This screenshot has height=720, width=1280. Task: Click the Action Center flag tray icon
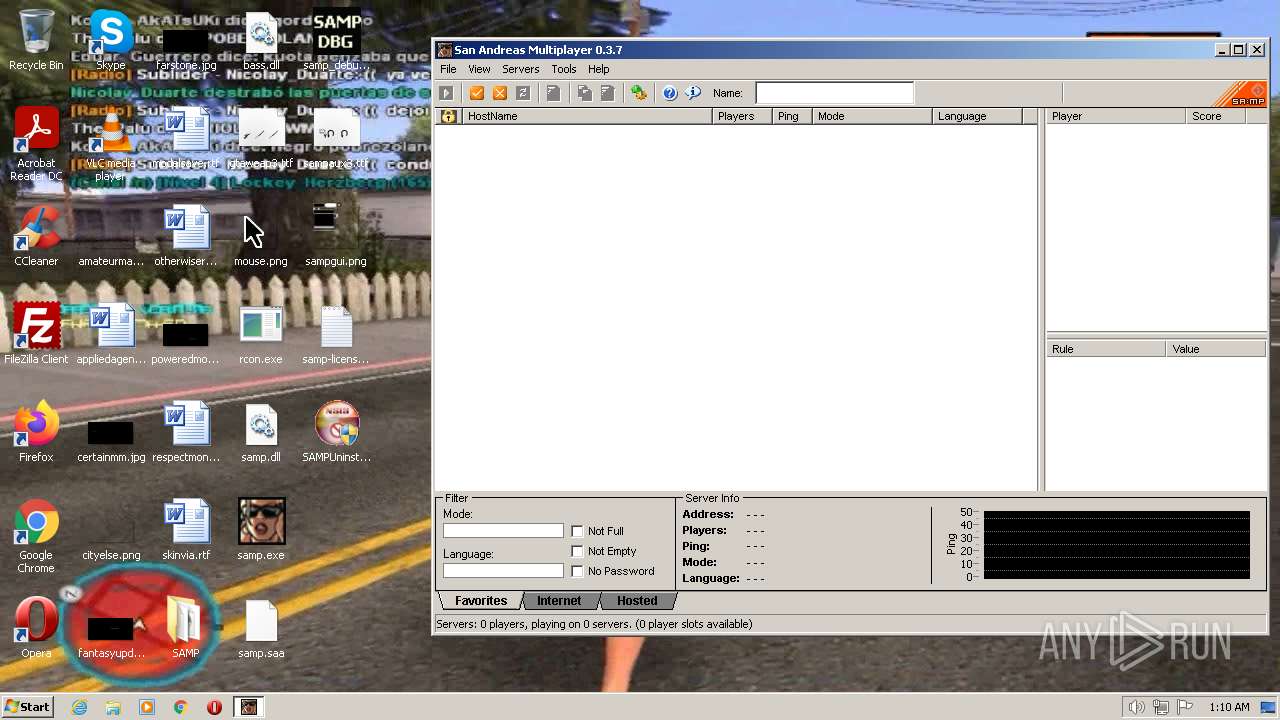tap(1185, 707)
